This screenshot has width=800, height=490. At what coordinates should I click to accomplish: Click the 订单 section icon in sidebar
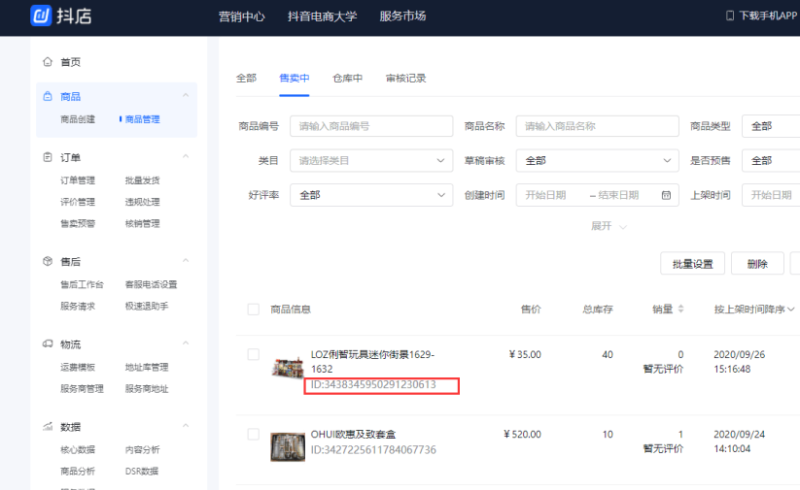coord(47,157)
